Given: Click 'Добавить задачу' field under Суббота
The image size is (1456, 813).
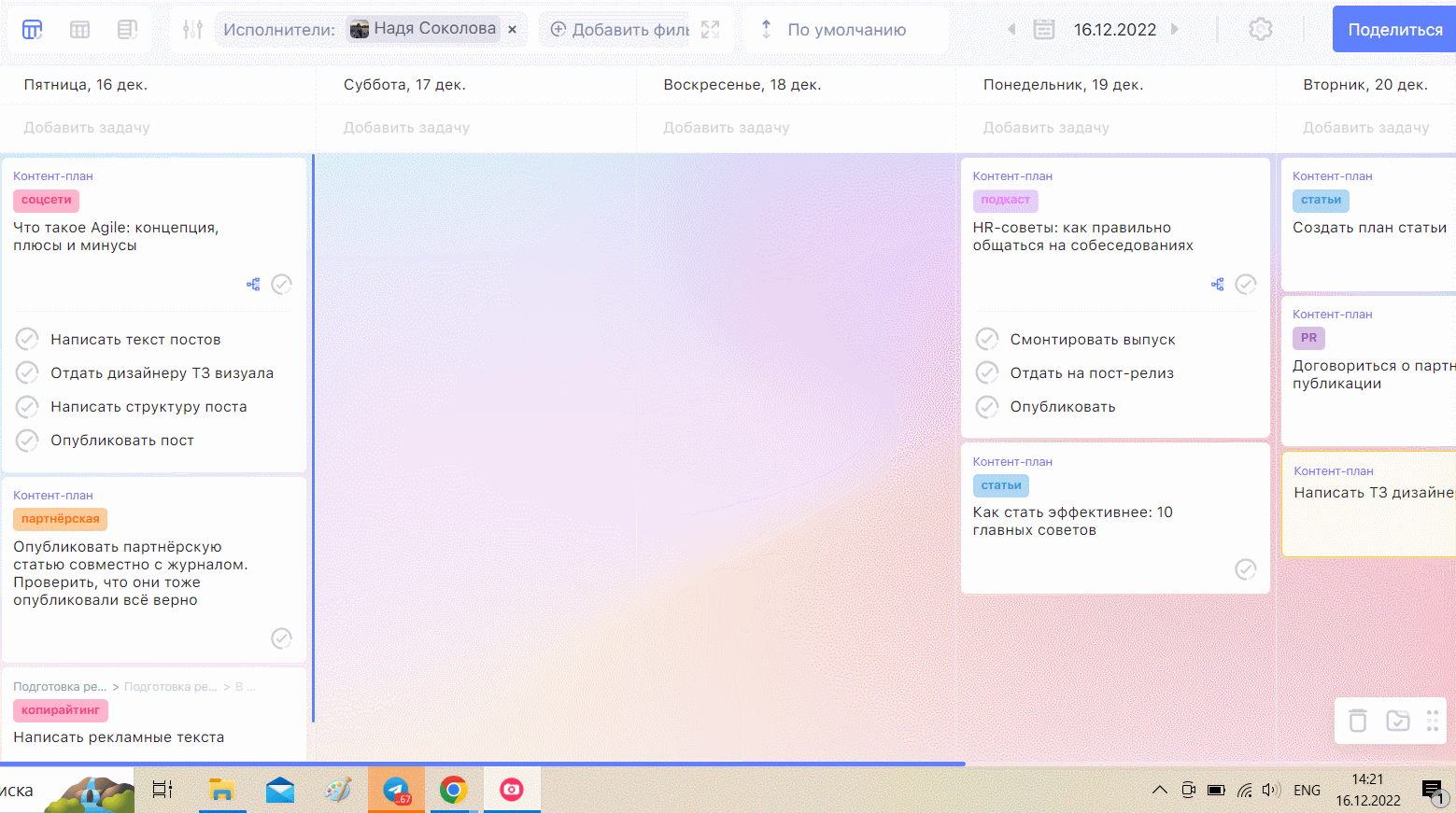Looking at the screenshot, I should (406, 128).
